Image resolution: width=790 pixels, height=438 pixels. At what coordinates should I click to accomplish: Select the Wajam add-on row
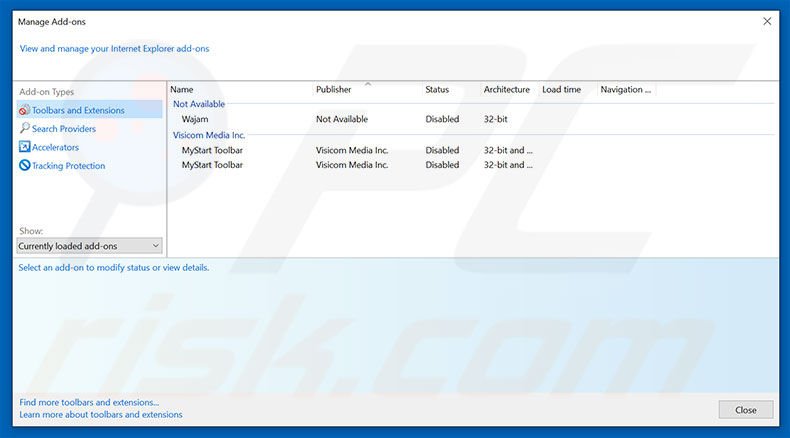[471, 119]
